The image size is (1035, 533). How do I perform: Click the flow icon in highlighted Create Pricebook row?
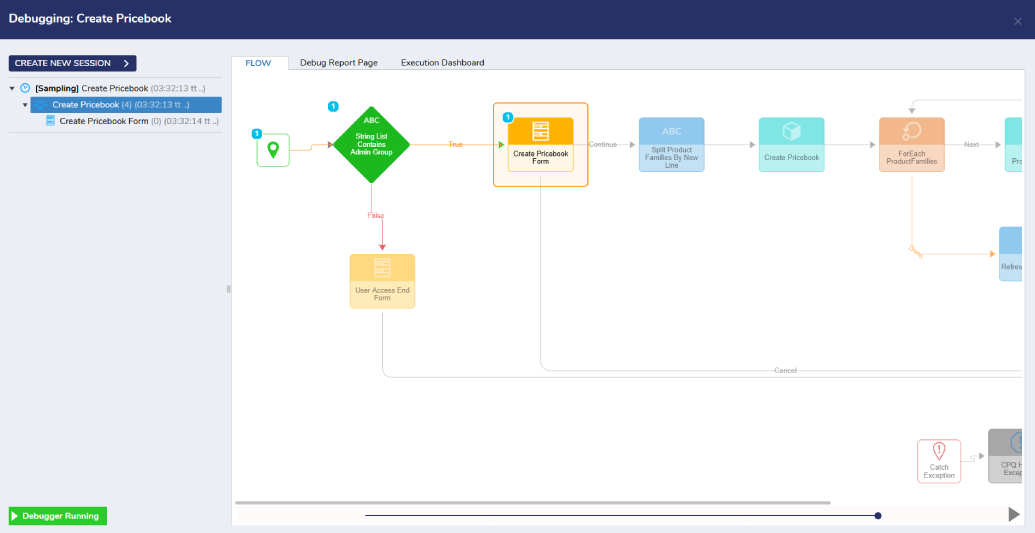41,105
